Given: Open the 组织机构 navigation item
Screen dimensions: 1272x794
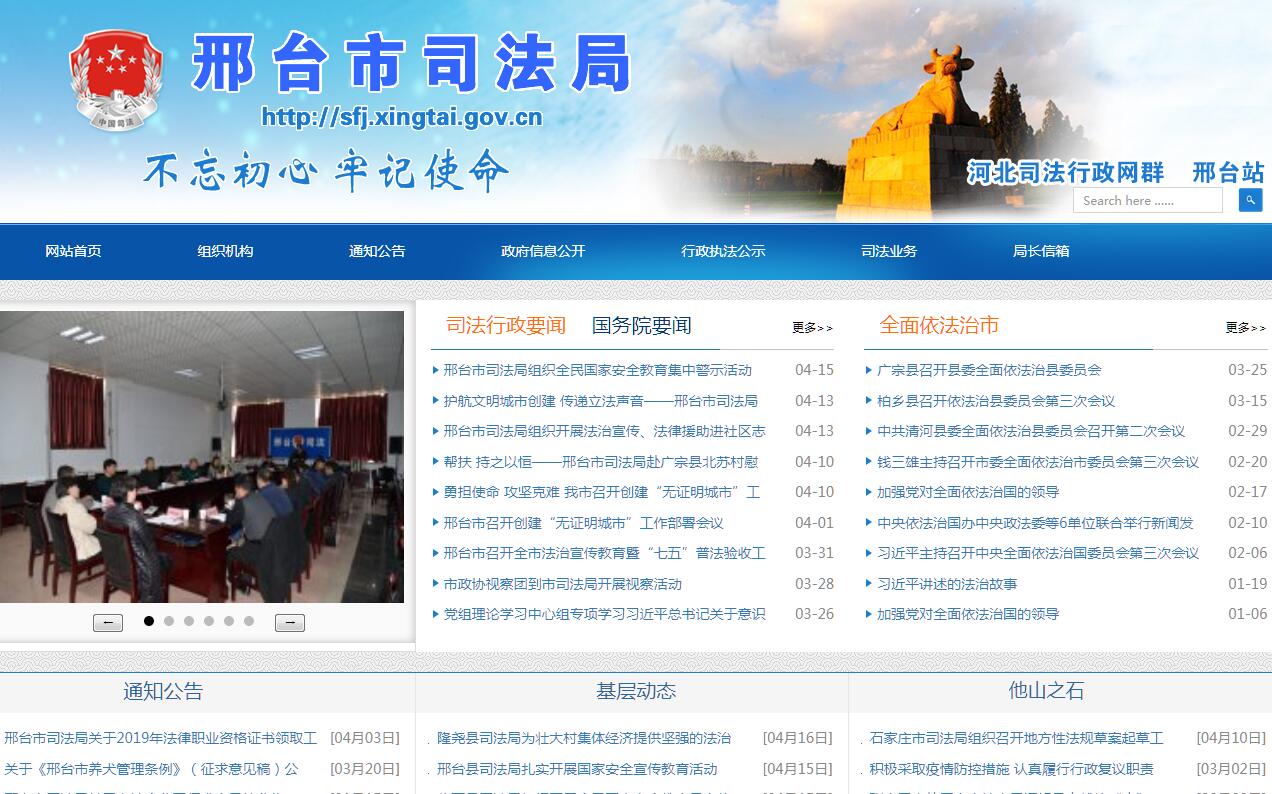Looking at the screenshot, I should click(x=225, y=251).
